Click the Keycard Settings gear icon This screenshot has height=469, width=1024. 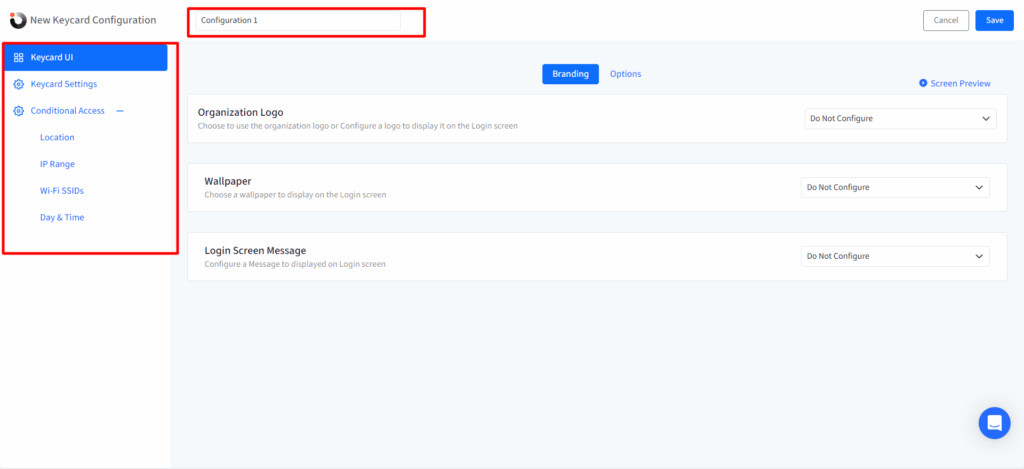[18, 84]
